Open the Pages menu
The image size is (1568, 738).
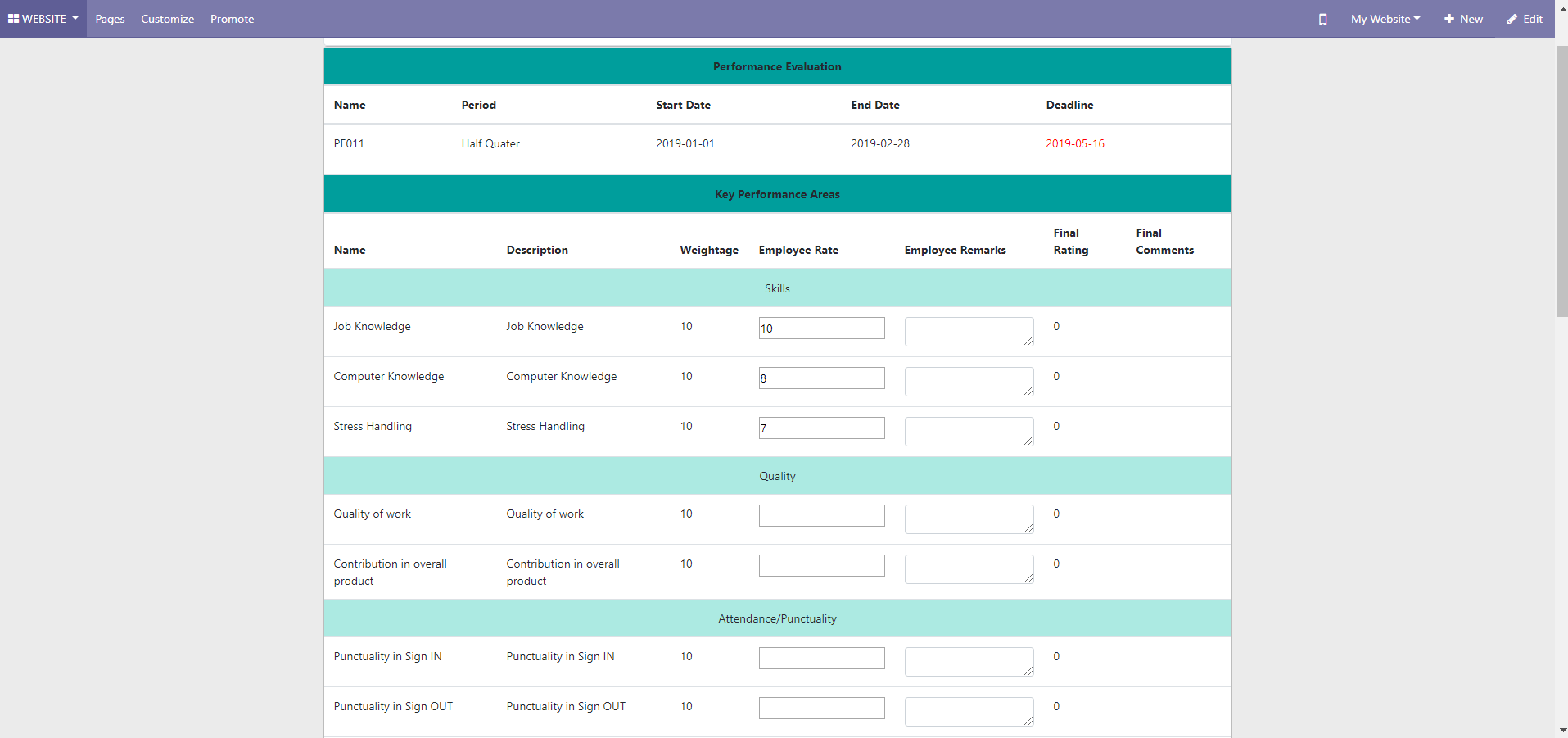click(110, 19)
